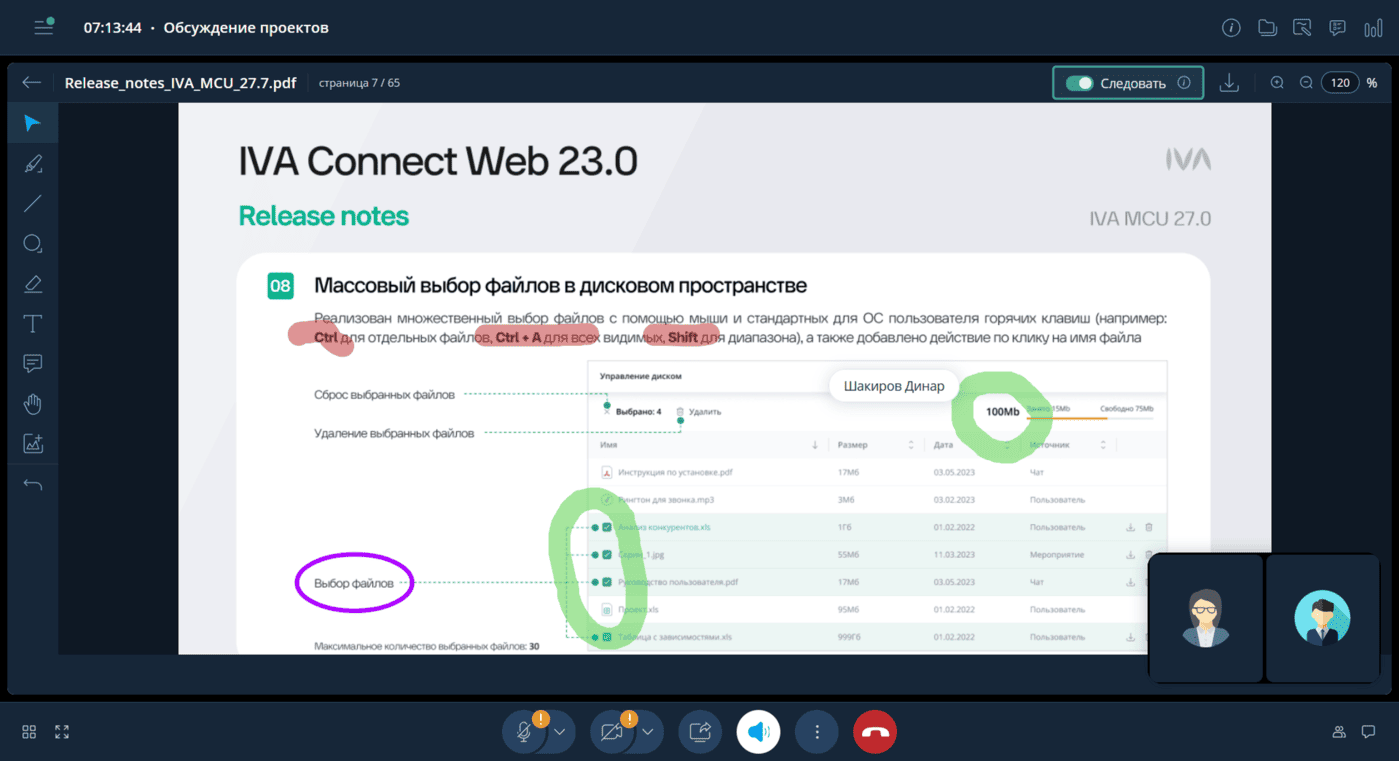Expand camera options dropdown arrow
This screenshot has width=1399, height=761.
(648, 732)
